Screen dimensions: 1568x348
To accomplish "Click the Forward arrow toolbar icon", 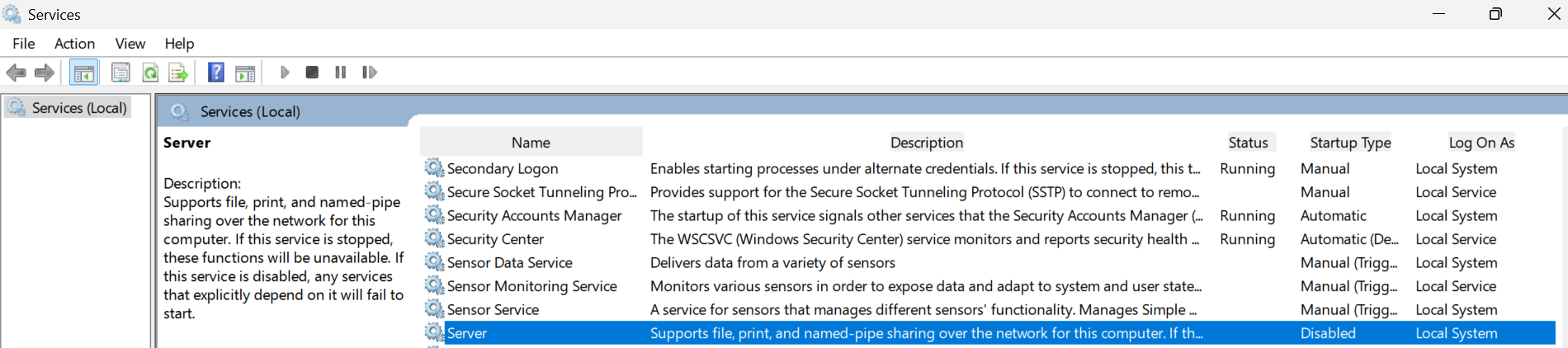I will 45,73.
